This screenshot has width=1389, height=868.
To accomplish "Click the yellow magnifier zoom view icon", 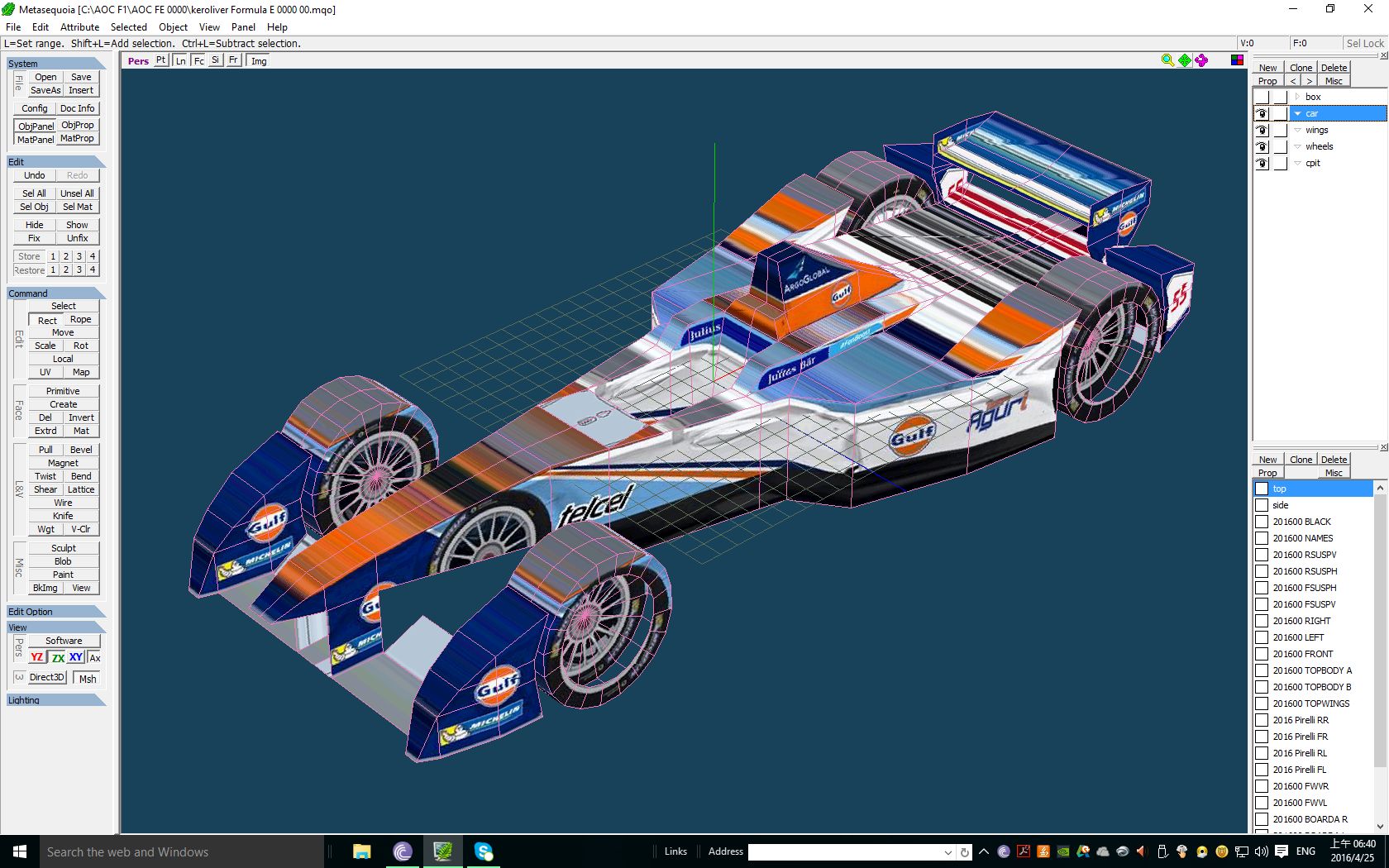I will coord(1167,60).
